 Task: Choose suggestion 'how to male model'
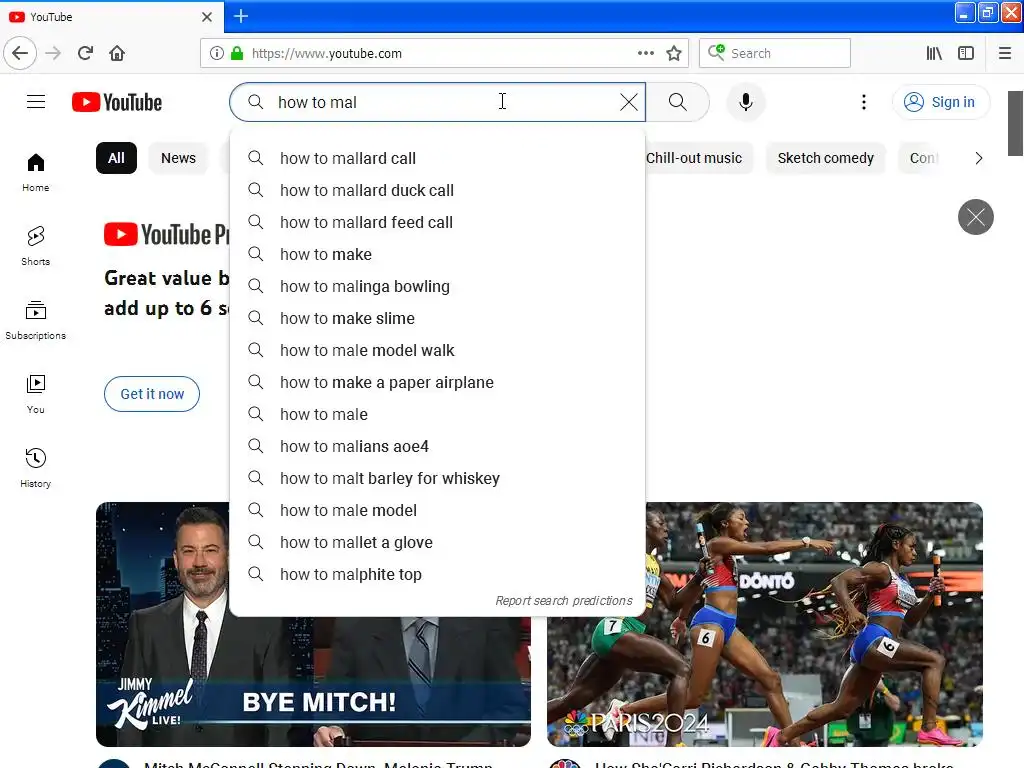[438, 510]
